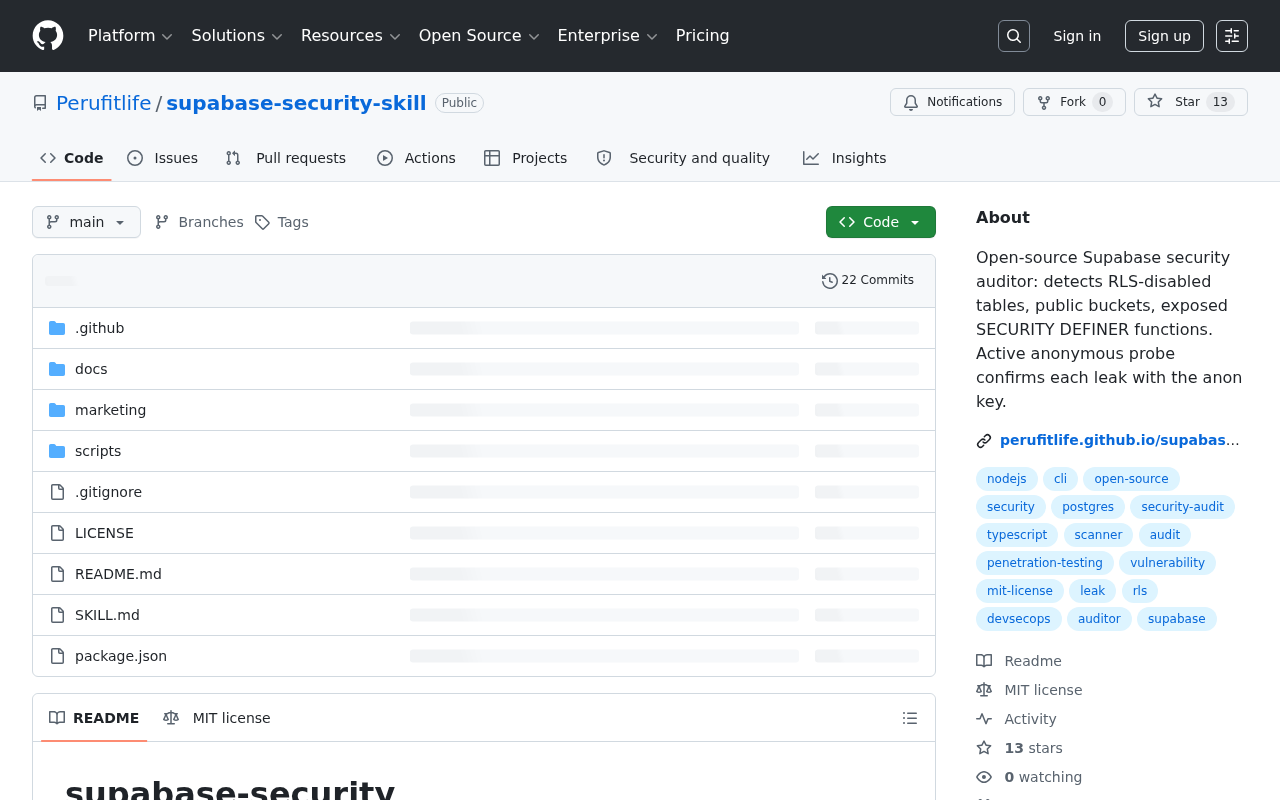Click the file icon for SKILL.md
The image size is (1280, 800).
coord(57,615)
